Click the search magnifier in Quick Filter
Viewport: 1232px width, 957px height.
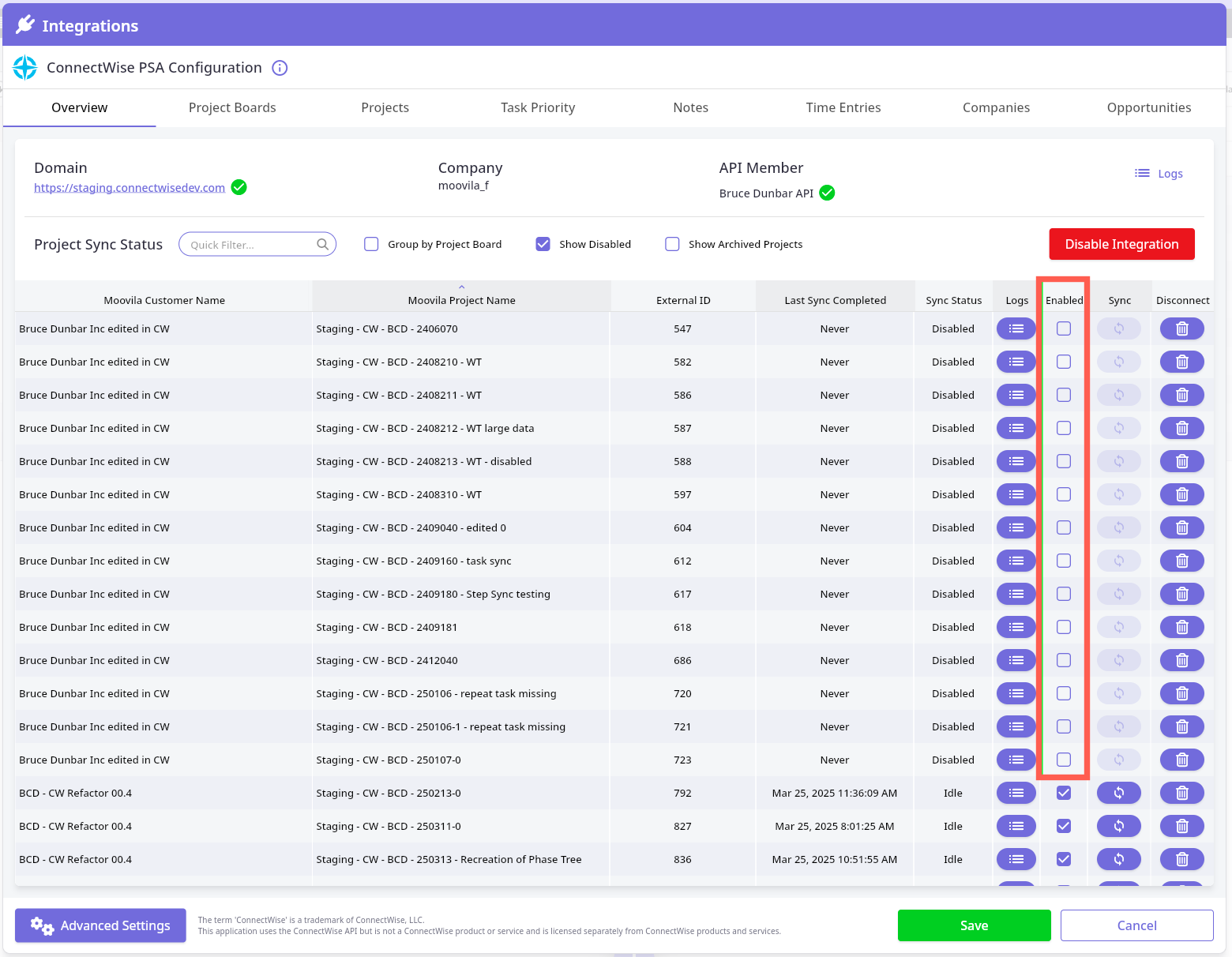click(x=322, y=245)
